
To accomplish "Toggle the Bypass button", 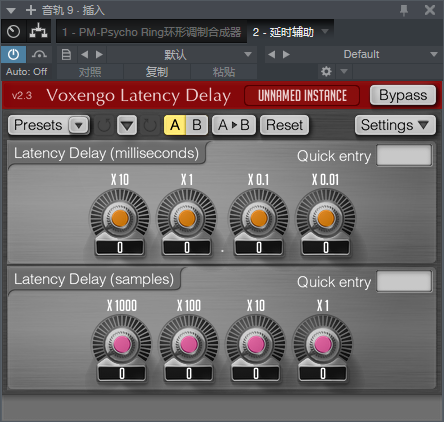I will pyautogui.click(x=403, y=95).
